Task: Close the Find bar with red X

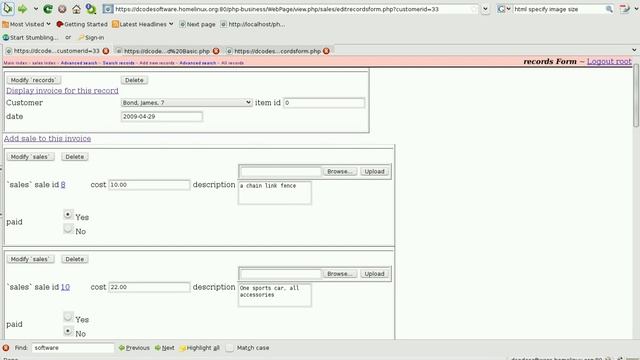Action: click(6, 348)
